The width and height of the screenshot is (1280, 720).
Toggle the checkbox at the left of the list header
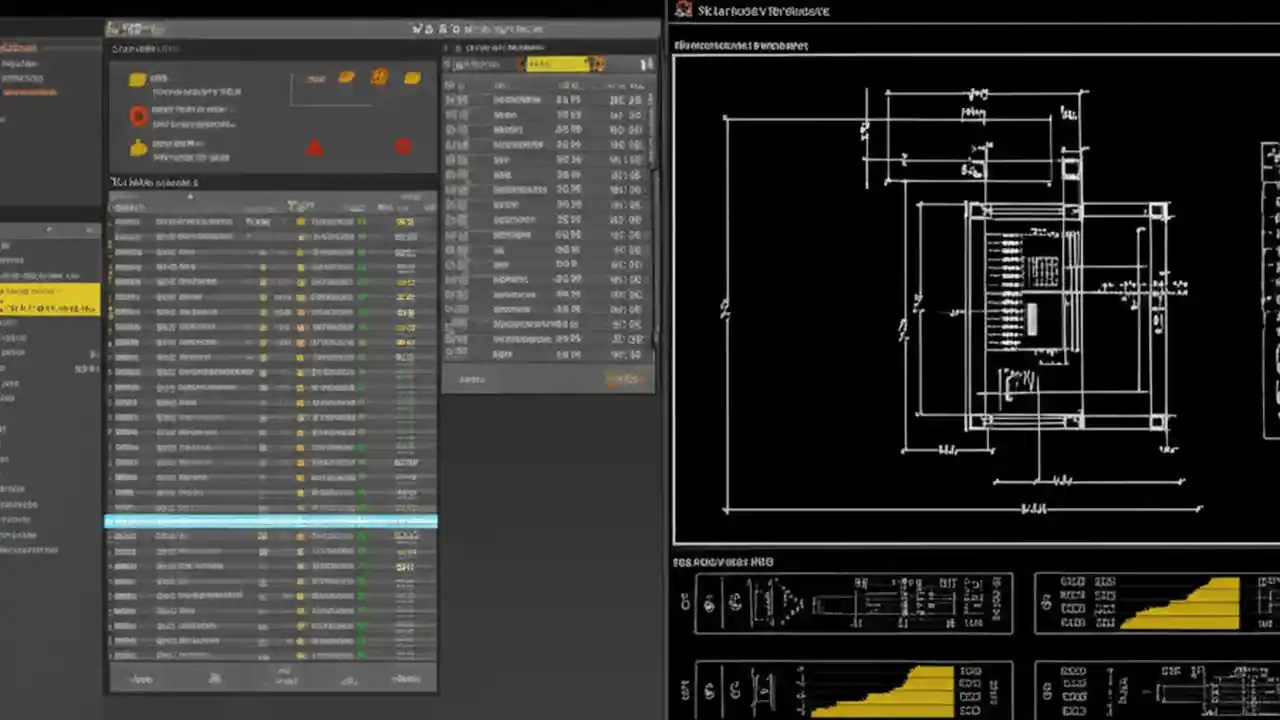(x=112, y=207)
